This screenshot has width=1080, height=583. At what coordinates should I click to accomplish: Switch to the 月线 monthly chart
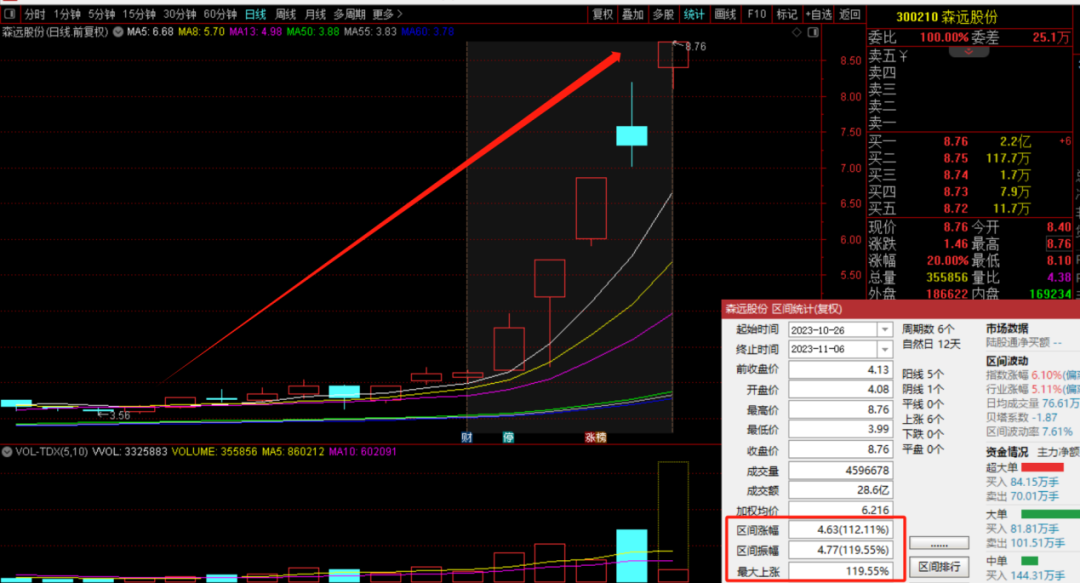(x=315, y=14)
